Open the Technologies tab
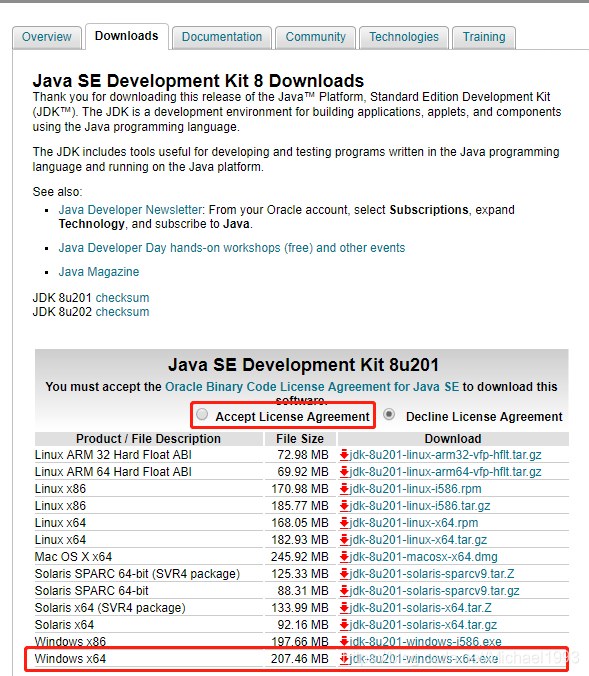589x676 pixels. tap(404, 37)
